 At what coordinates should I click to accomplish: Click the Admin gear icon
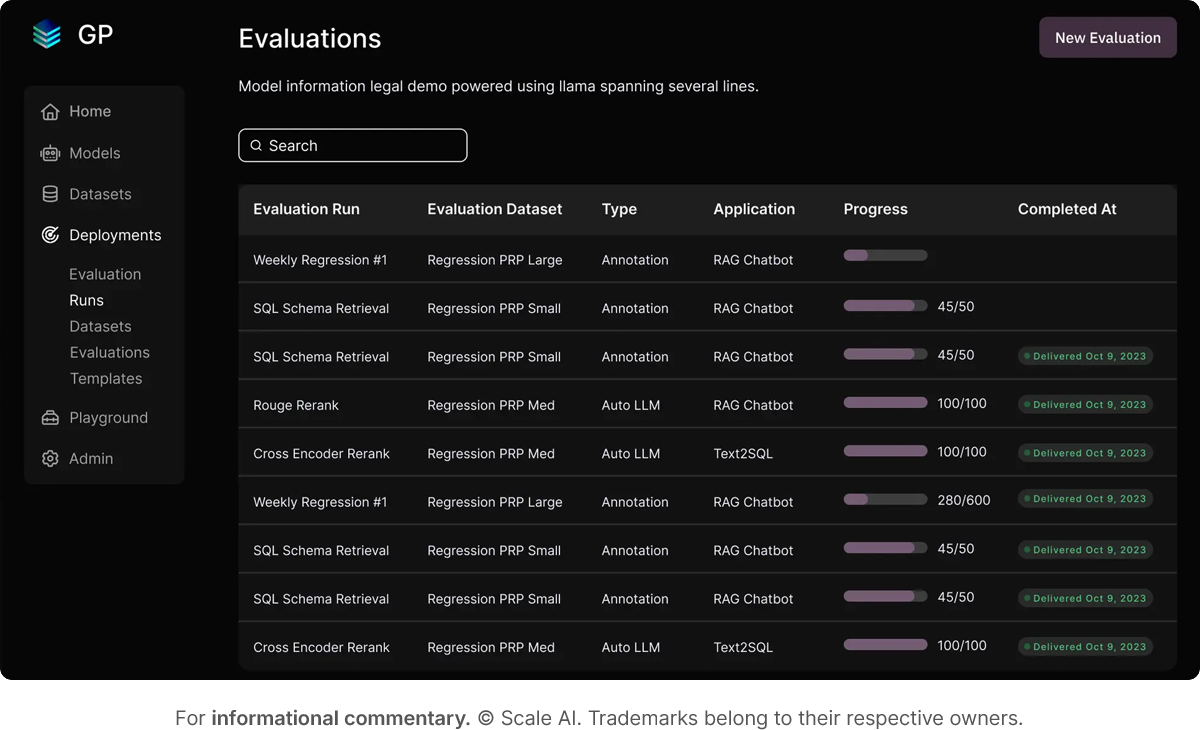48,458
